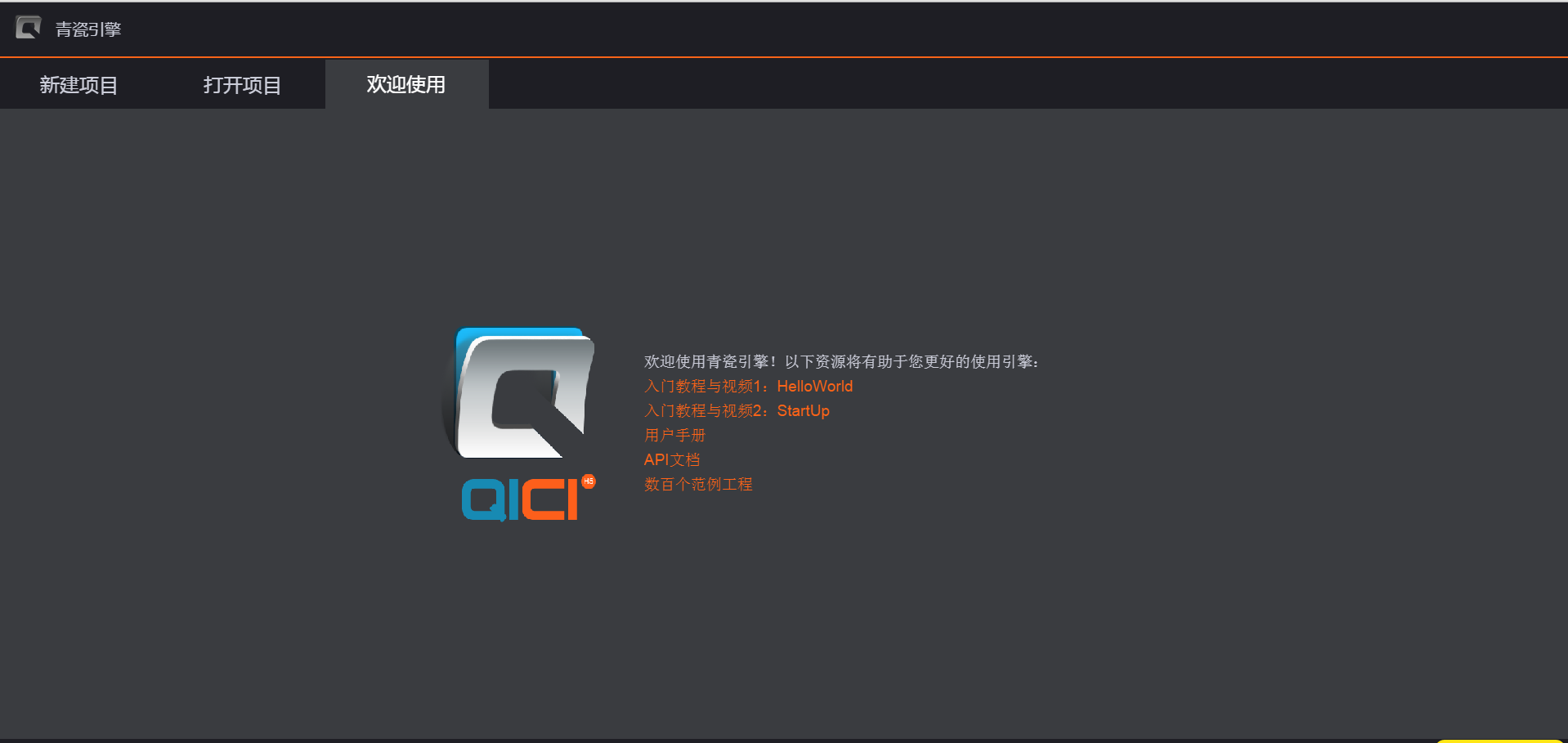The width and height of the screenshot is (1568, 743).
Task: Open the API文档 link
Action: pos(672,459)
